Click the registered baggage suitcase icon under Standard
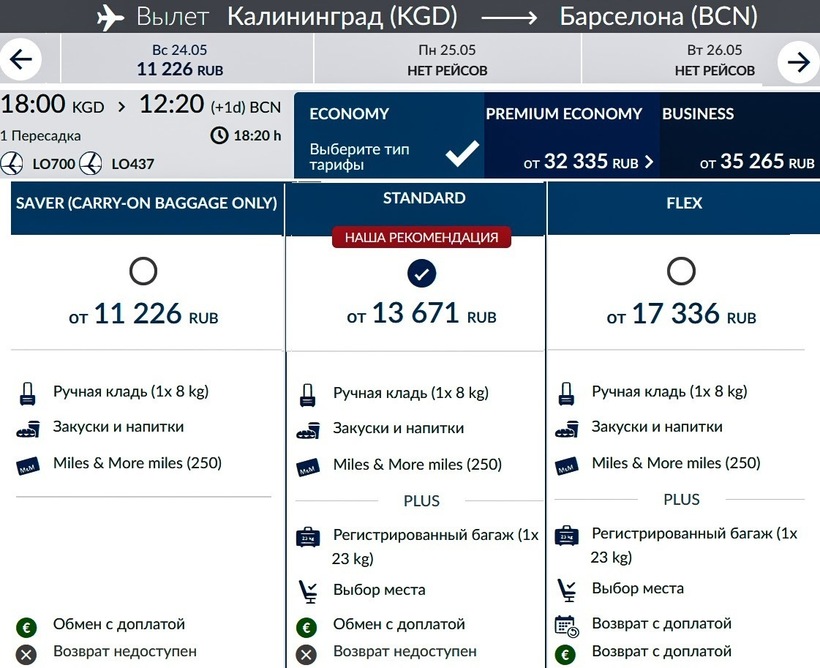 (308, 537)
